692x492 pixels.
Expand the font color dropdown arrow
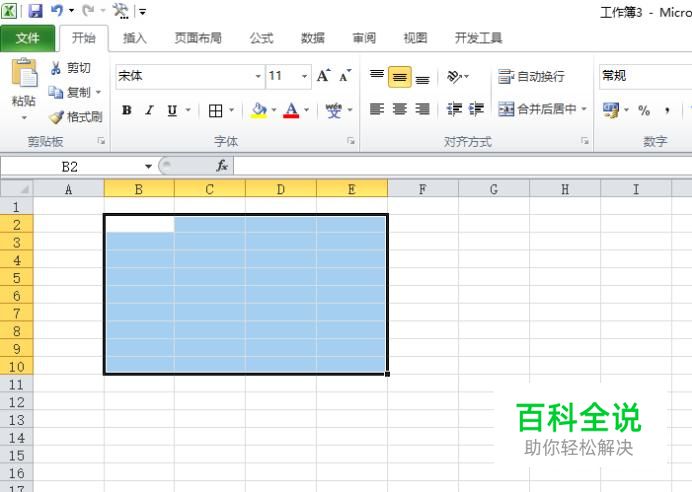click(x=307, y=110)
